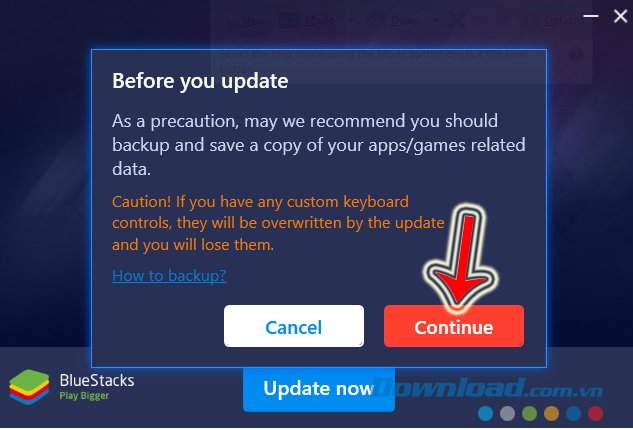Click the blue Update now button
Image resolution: width=633 pixels, height=430 pixels.
[319, 389]
